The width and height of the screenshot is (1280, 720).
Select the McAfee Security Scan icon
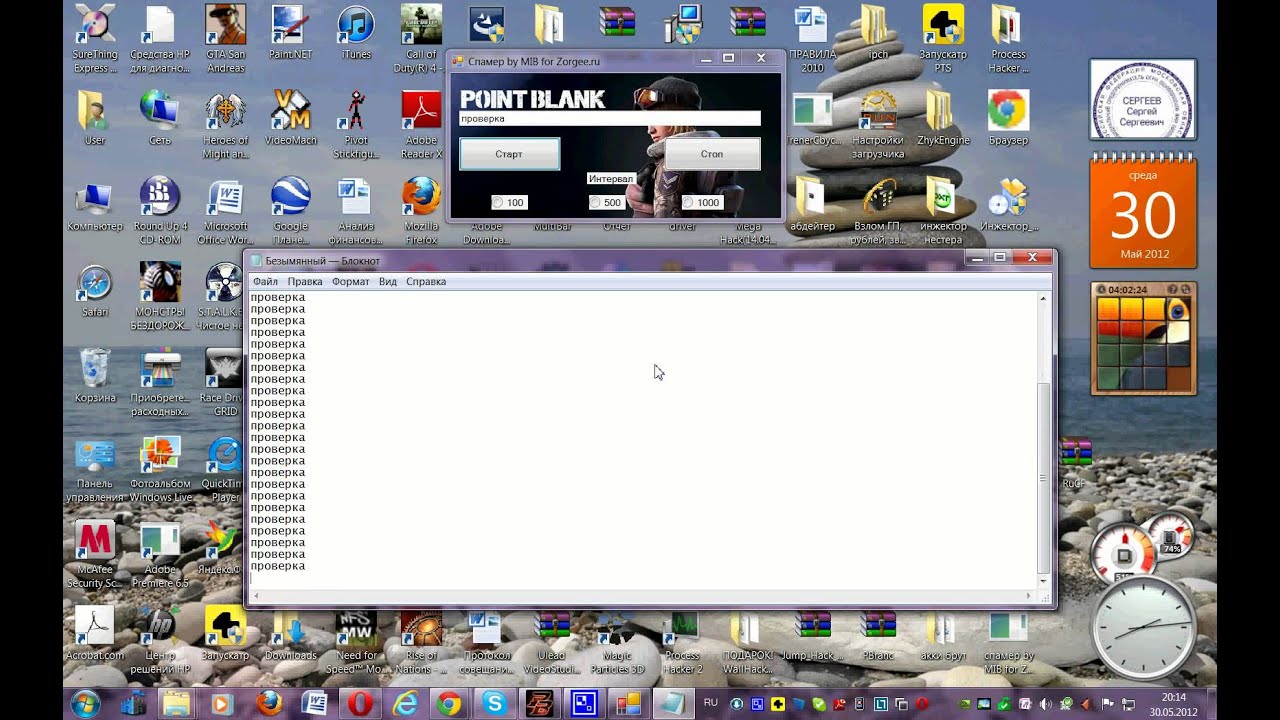click(95, 554)
